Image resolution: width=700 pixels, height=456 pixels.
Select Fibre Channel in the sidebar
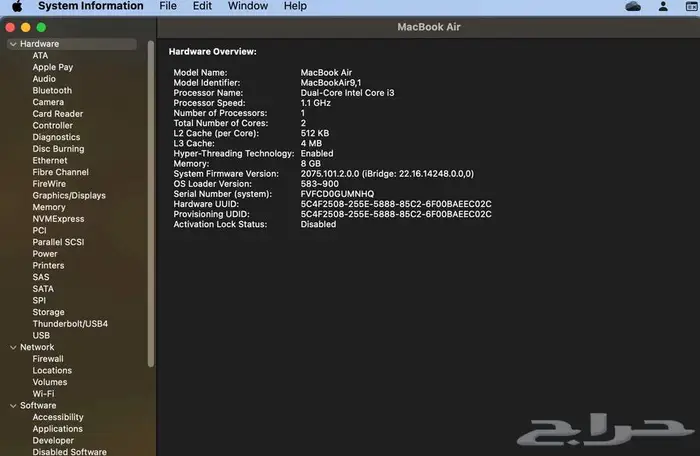click(x=60, y=172)
